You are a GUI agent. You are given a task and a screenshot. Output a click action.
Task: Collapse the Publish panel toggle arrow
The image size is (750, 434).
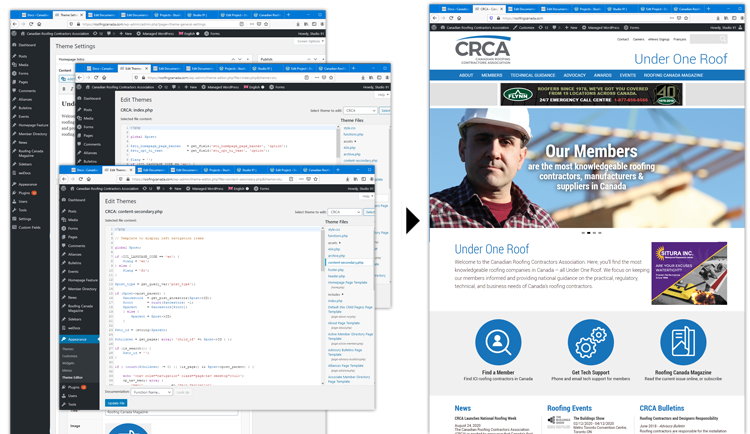(323, 59)
